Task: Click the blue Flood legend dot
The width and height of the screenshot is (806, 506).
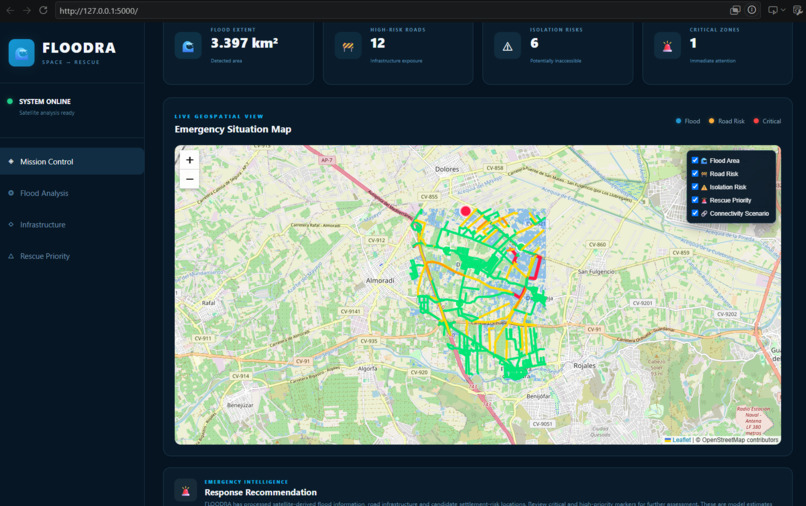Action: [x=679, y=121]
